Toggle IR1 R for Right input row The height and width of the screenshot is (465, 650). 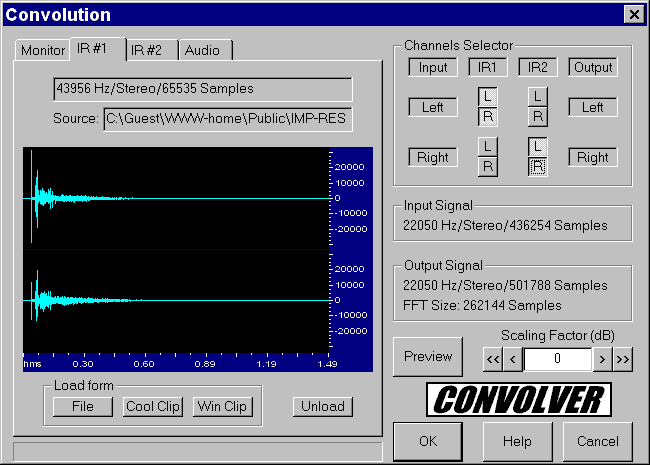(x=488, y=167)
